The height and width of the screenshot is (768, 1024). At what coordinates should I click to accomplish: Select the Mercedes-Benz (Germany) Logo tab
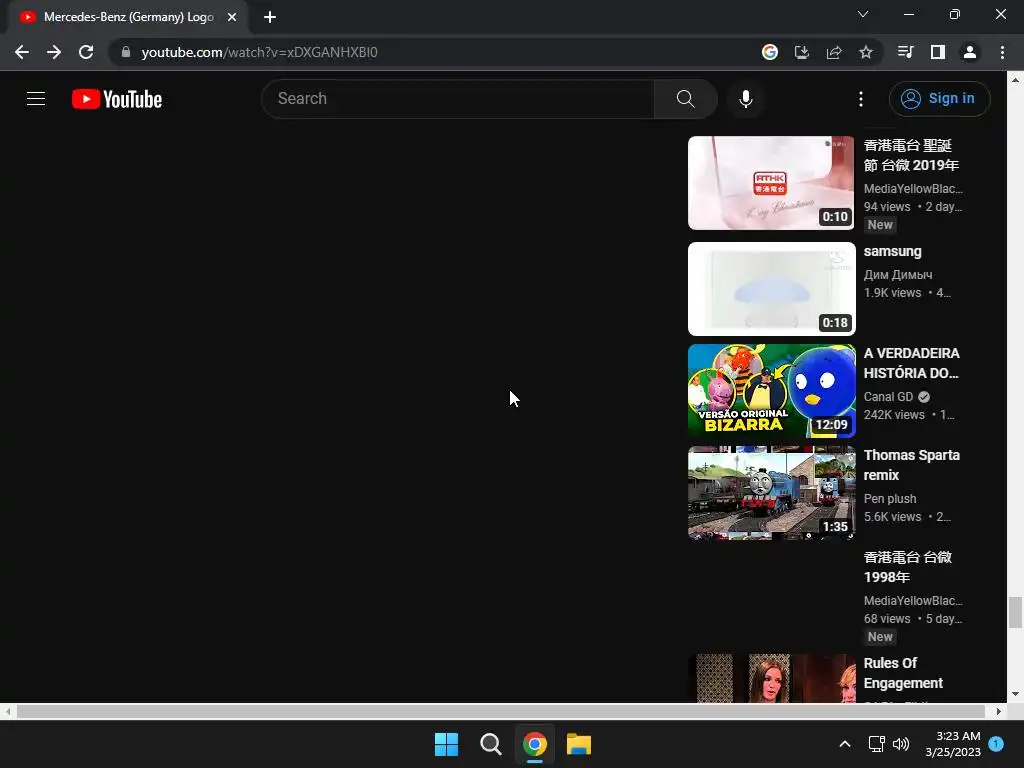point(128,17)
